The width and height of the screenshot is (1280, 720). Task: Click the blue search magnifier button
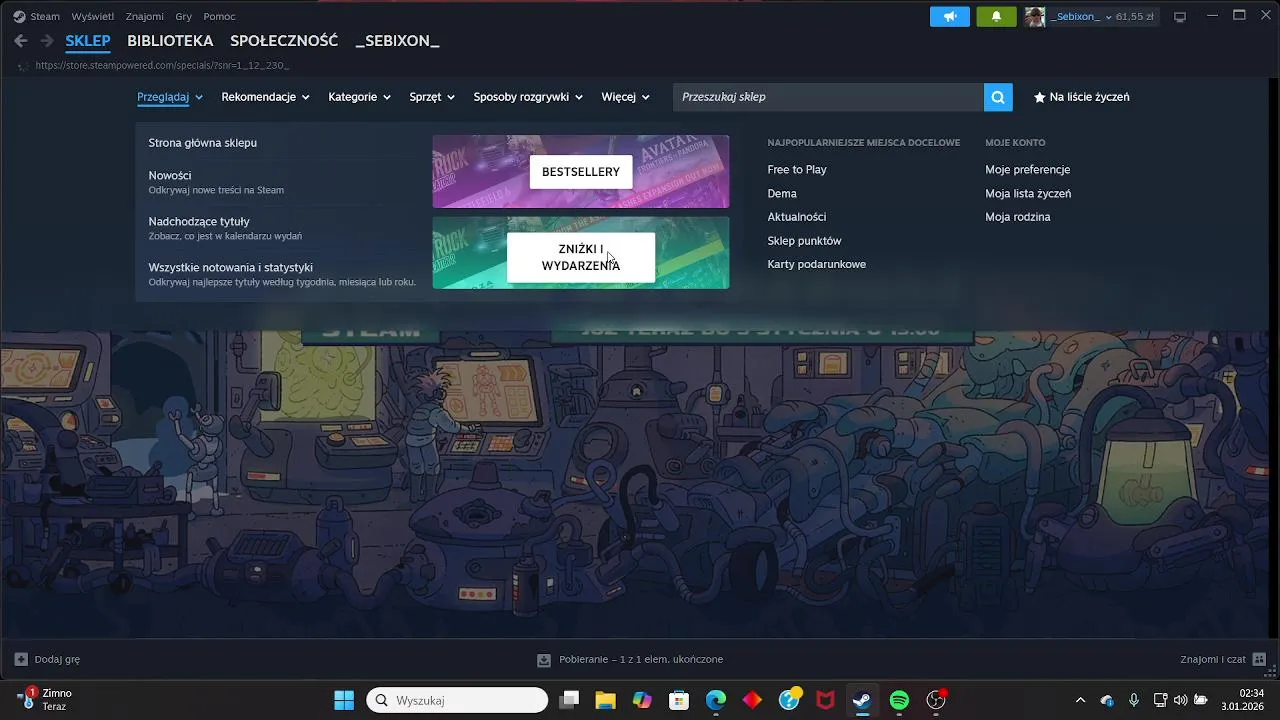pos(998,97)
